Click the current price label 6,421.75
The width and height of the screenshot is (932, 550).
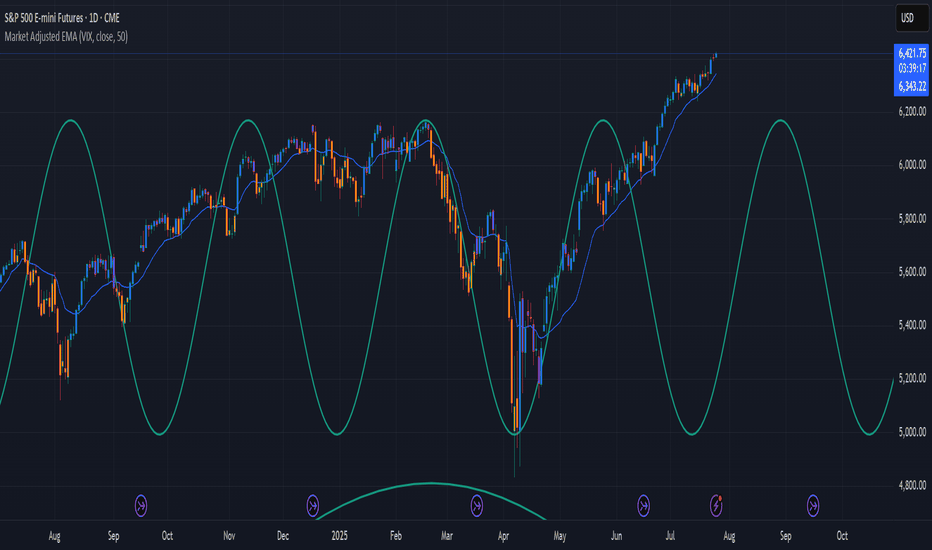[x=911, y=53]
